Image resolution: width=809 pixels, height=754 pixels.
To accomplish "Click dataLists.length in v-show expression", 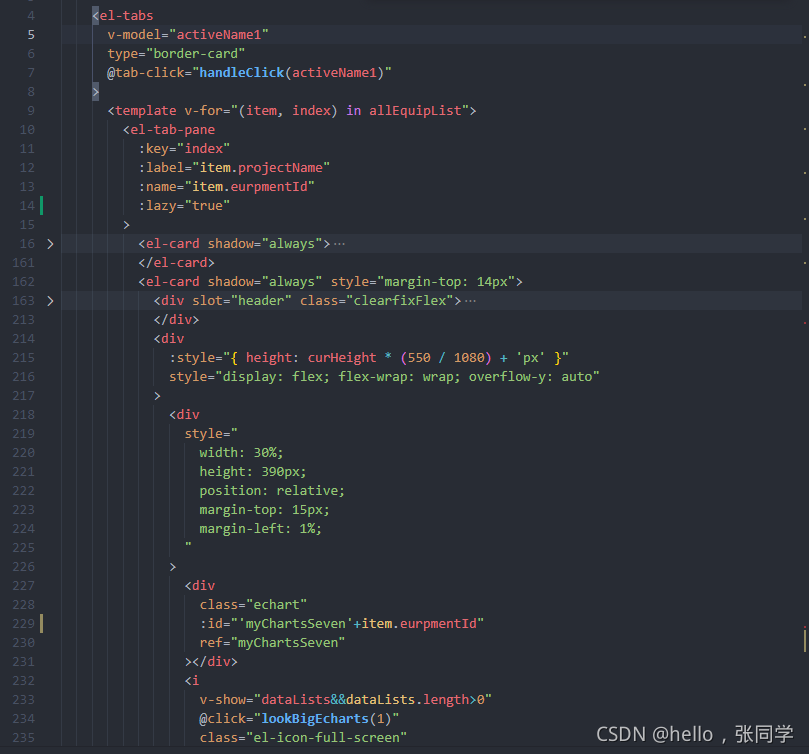I will [407, 700].
